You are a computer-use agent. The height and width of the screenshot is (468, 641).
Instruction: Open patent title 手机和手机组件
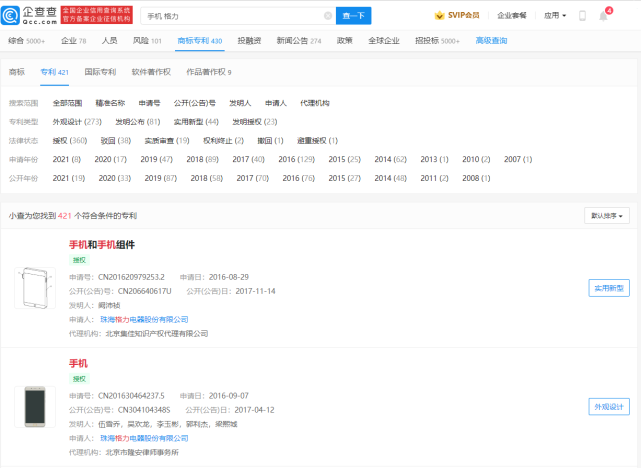pyautogui.click(x=102, y=245)
